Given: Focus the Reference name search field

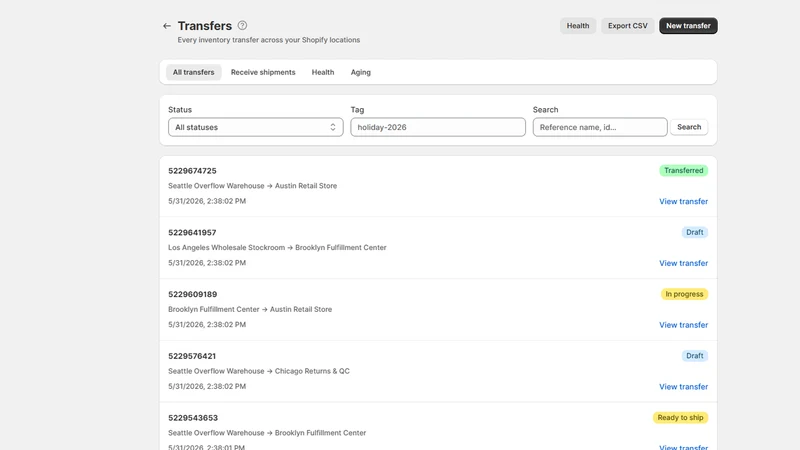Looking at the screenshot, I should pos(600,127).
